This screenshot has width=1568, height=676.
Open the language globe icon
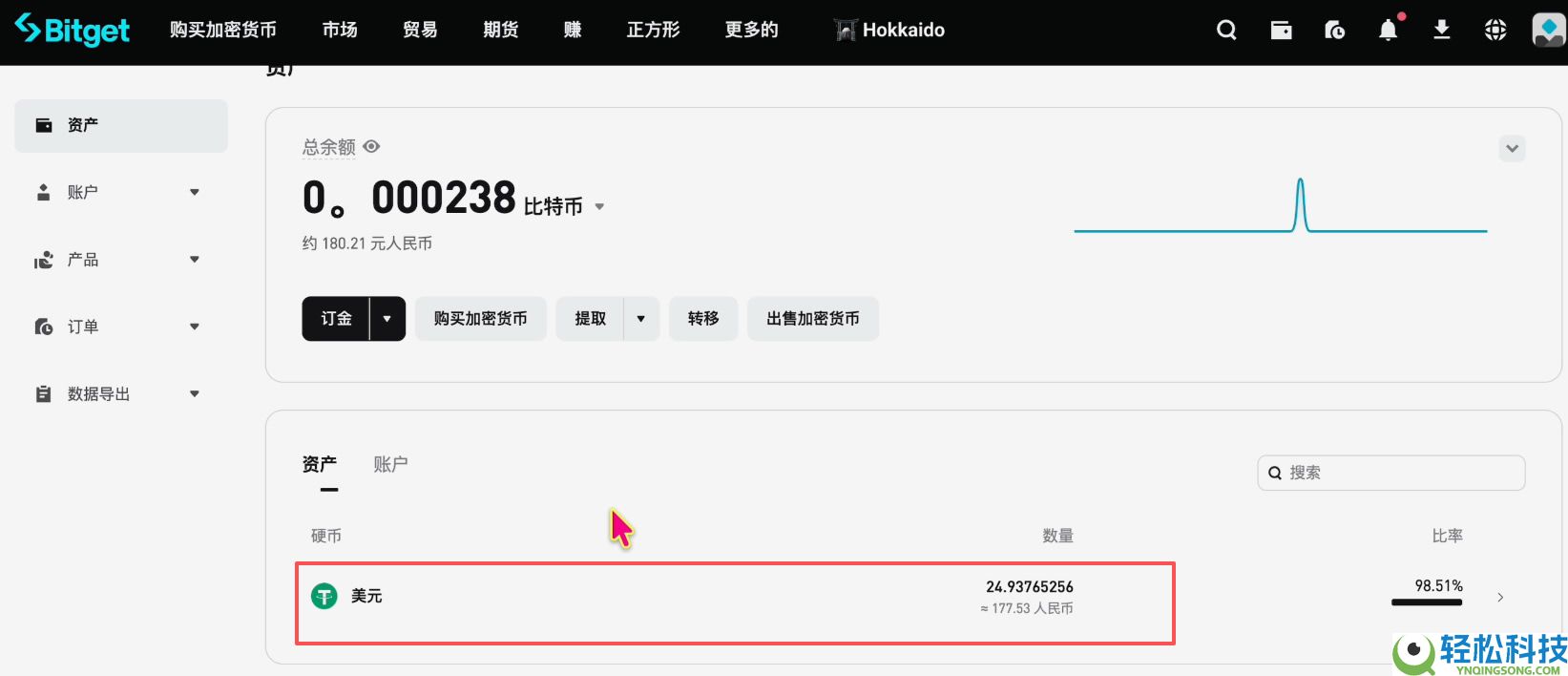[x=1495, y=31]
